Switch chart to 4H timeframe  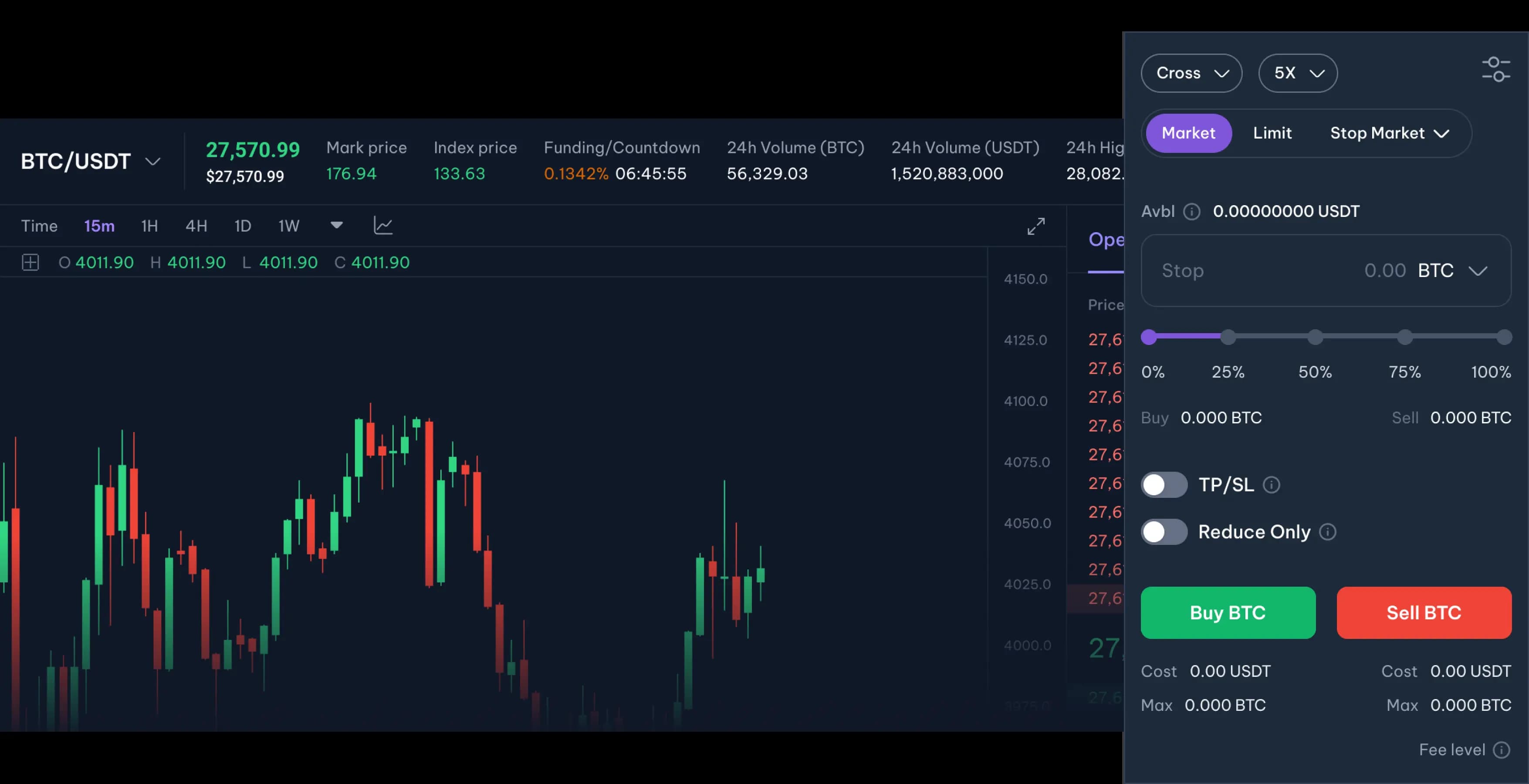196,226
